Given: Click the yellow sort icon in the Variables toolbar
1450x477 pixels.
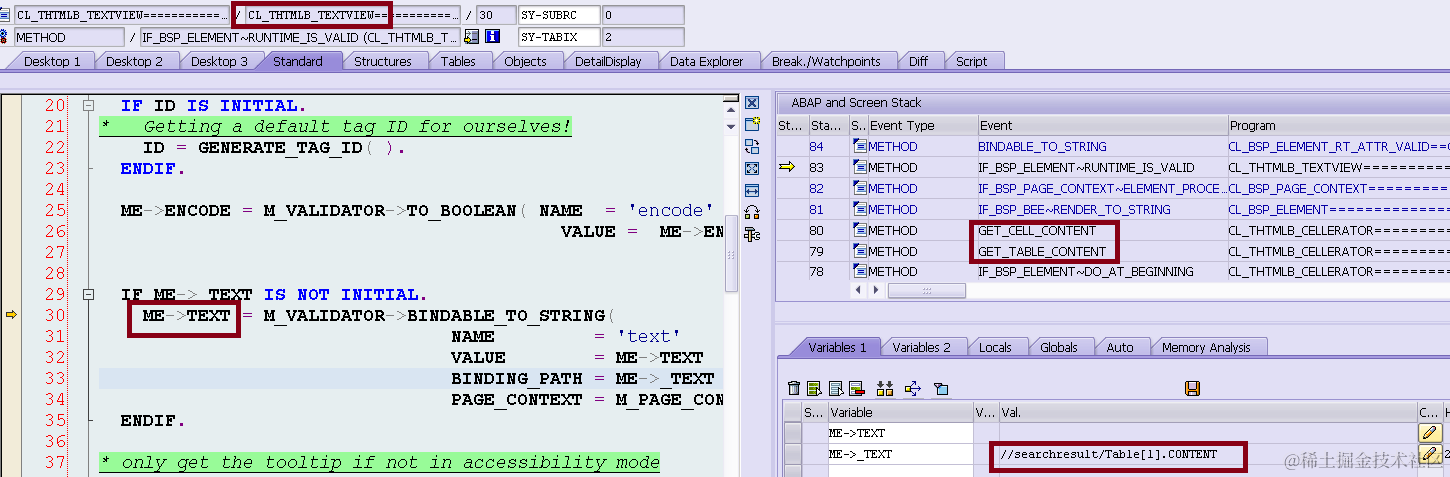Looking at the screenshot, I should (x=885, y=388).
